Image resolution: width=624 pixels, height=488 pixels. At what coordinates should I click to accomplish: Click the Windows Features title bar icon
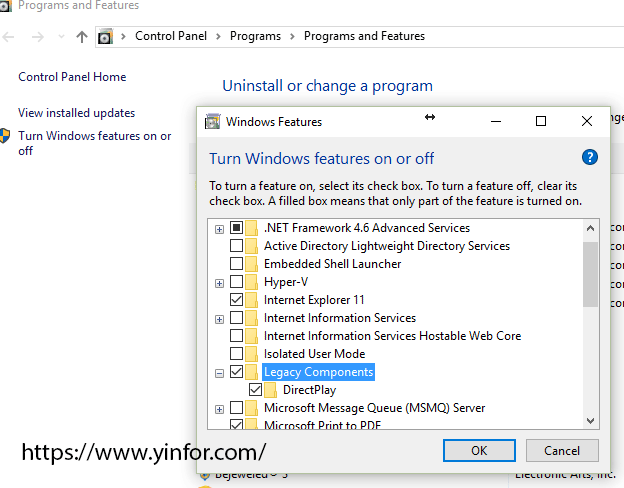[x=212, y=122]
